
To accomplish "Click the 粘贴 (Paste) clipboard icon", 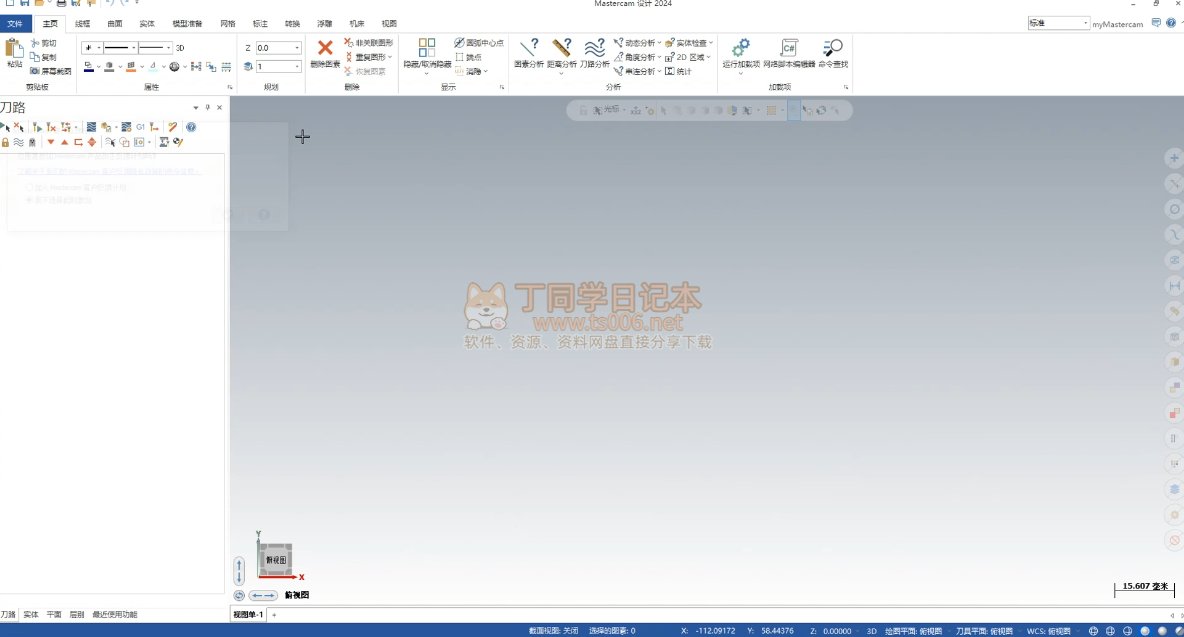I will tap(14, 49).
